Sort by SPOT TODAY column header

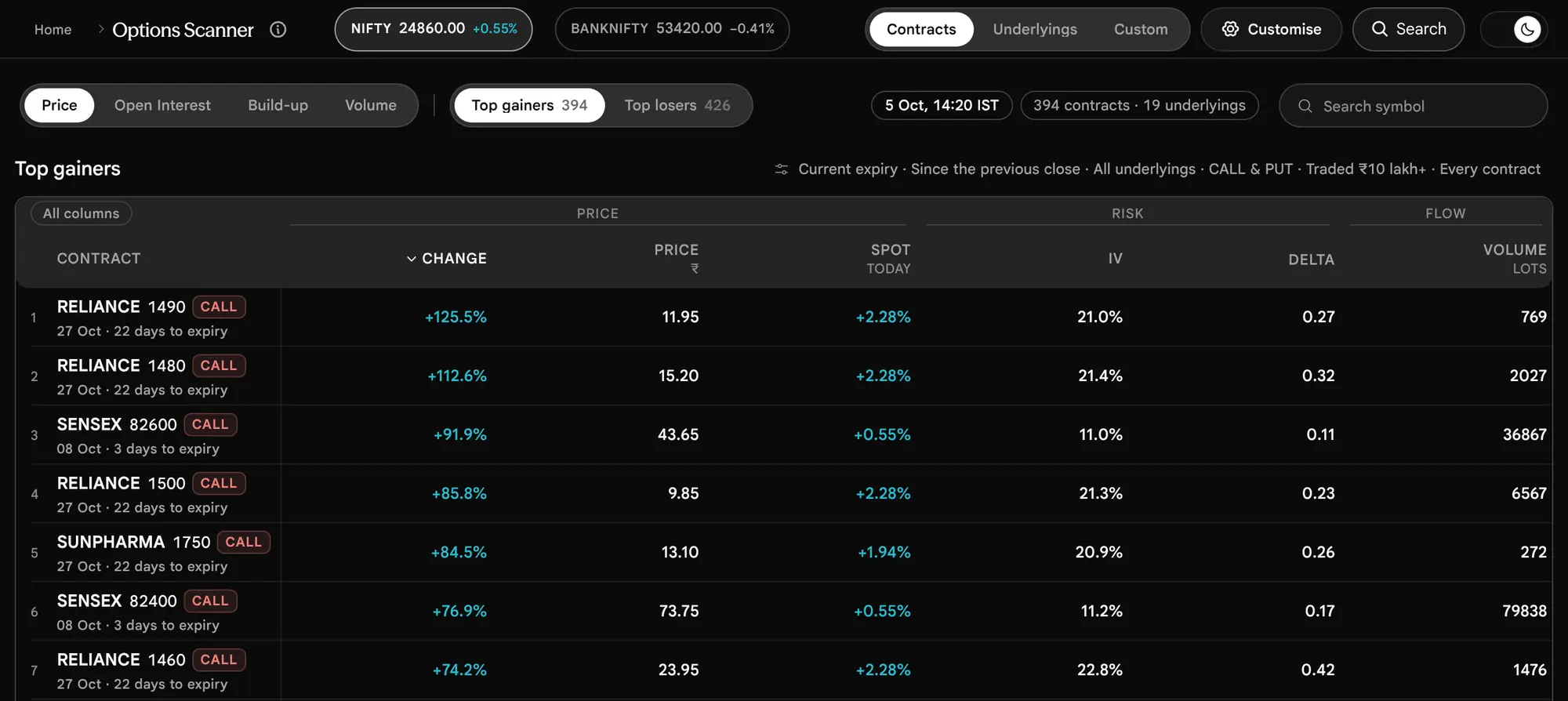(888, 258)
